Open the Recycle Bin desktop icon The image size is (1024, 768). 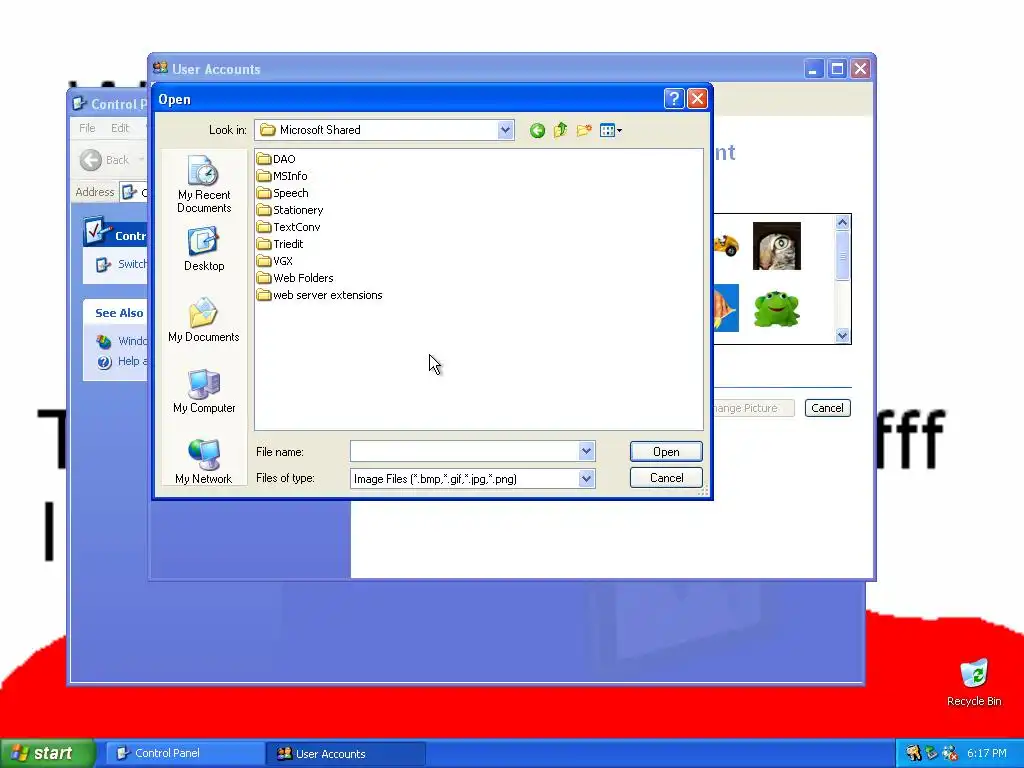pos(974,682)
